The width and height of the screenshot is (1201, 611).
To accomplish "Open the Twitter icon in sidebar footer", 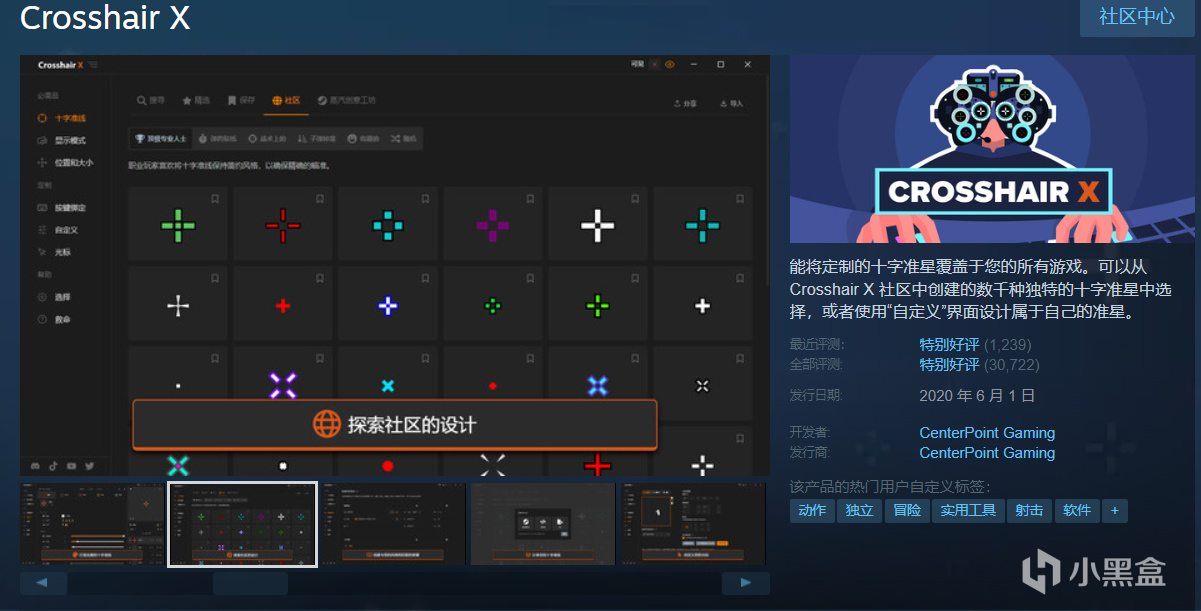I will coord(89,466).
